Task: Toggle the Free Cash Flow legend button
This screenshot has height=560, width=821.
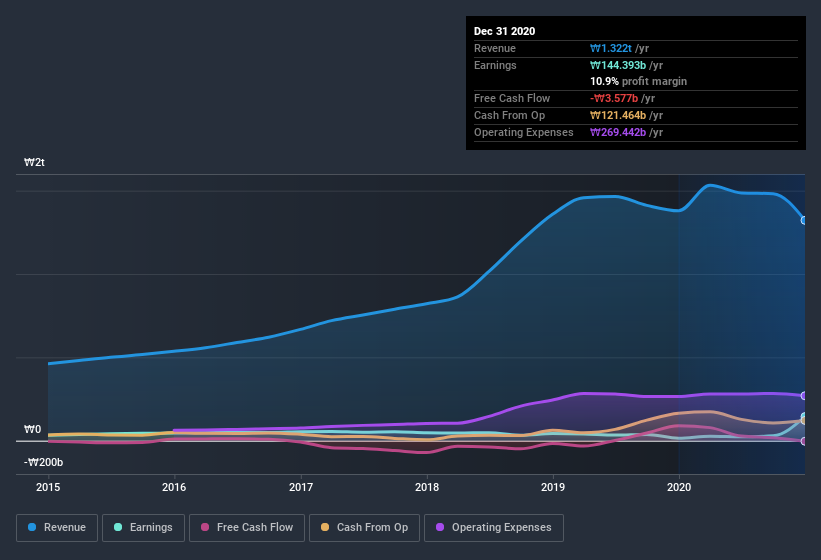Action: [x=247, y=528]
